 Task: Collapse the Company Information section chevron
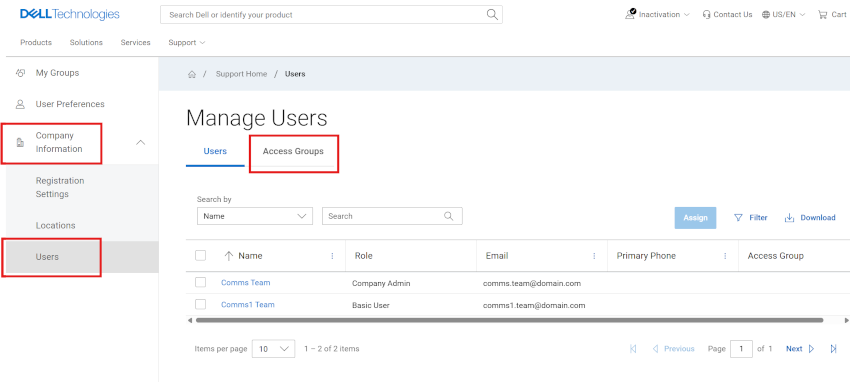click(x=140, y=143)
